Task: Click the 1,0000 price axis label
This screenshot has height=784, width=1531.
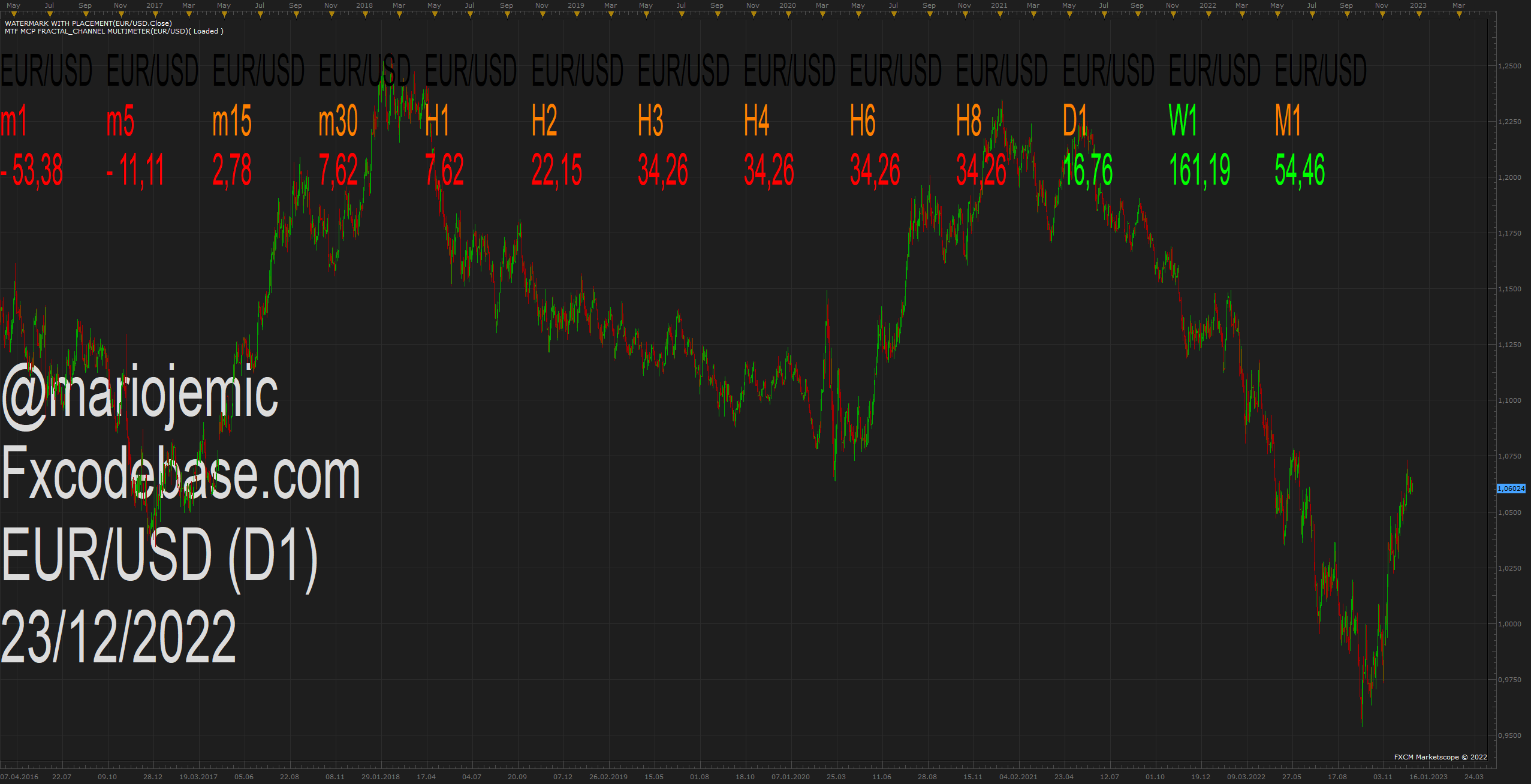Action: point(1509,624)
